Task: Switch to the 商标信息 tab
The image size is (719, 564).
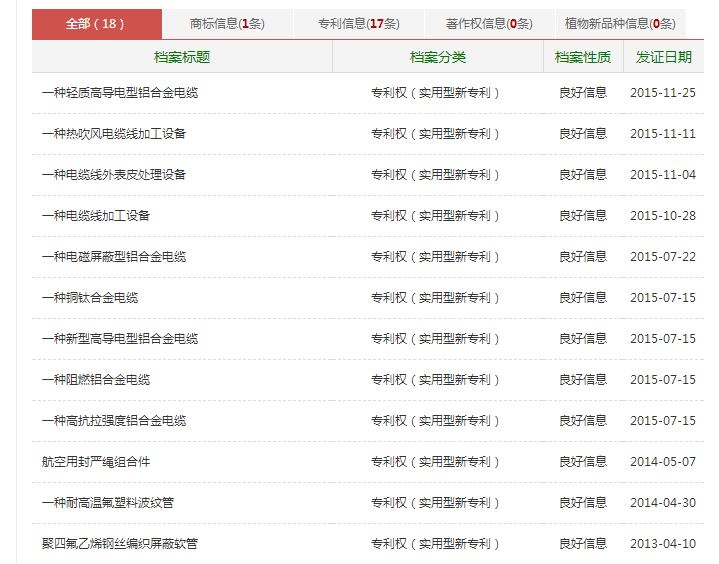Action: (x=227, y=24)
